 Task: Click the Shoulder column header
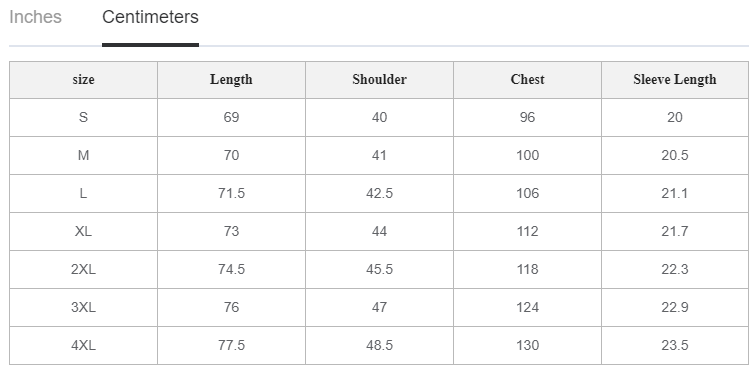click(379, 79)
